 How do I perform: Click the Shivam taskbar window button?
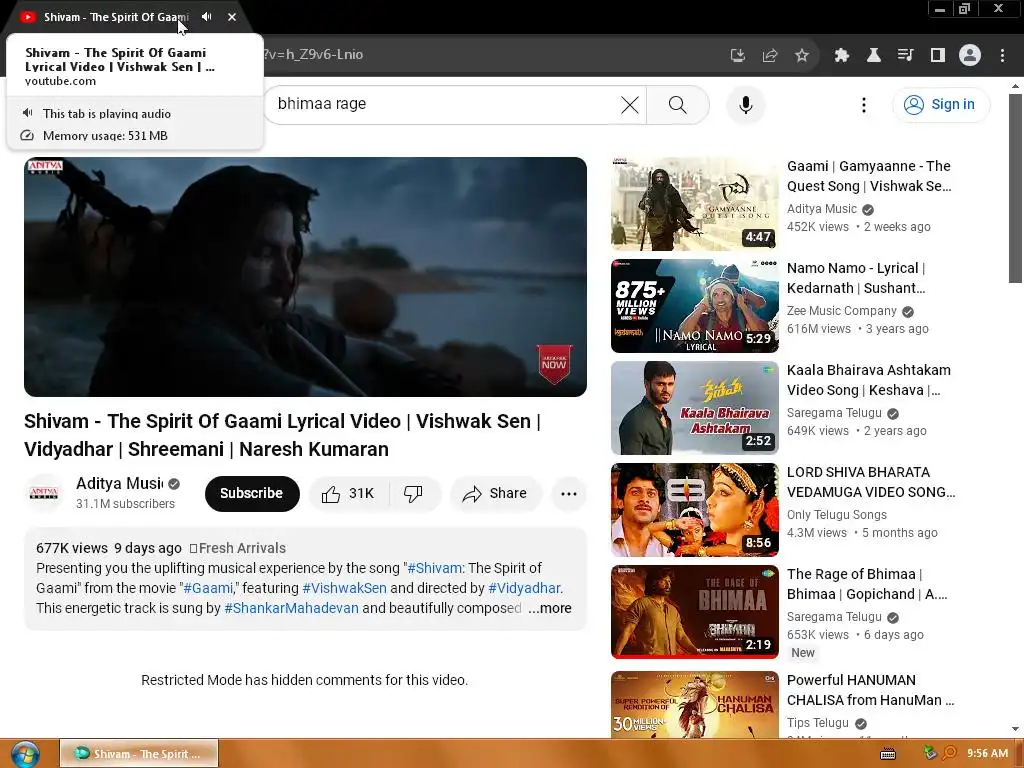pos(139,754)
